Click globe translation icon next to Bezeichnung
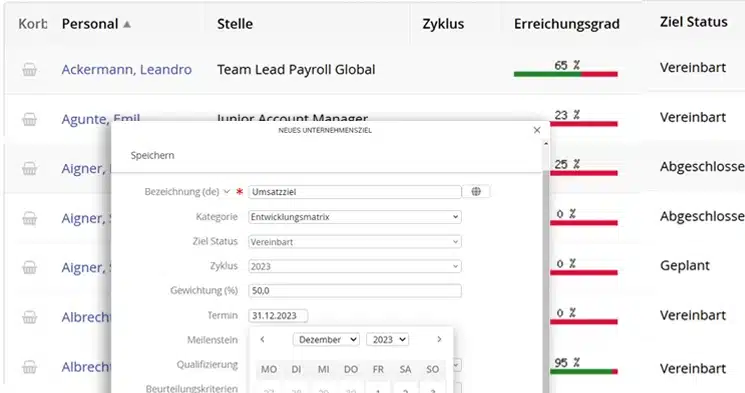Image resolution: width=745 pixels, height=393 pixels. pyautogui.click(x=476, y=192)
